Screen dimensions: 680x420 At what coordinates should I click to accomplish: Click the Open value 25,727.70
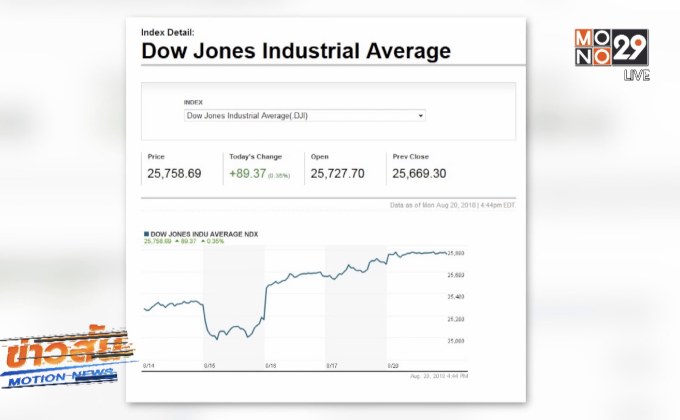pos(337,174)
